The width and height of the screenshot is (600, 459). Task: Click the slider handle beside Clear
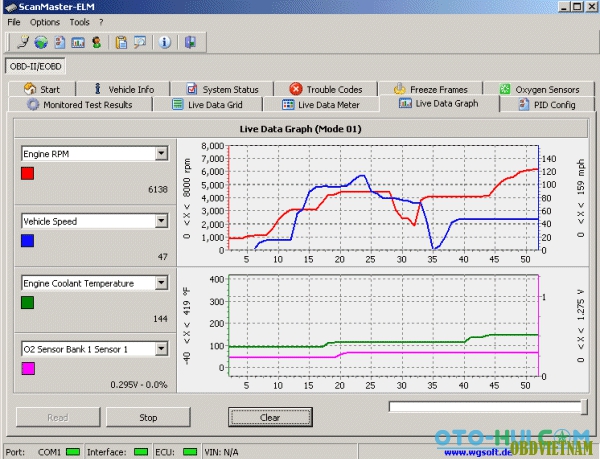tap(584, 407)
